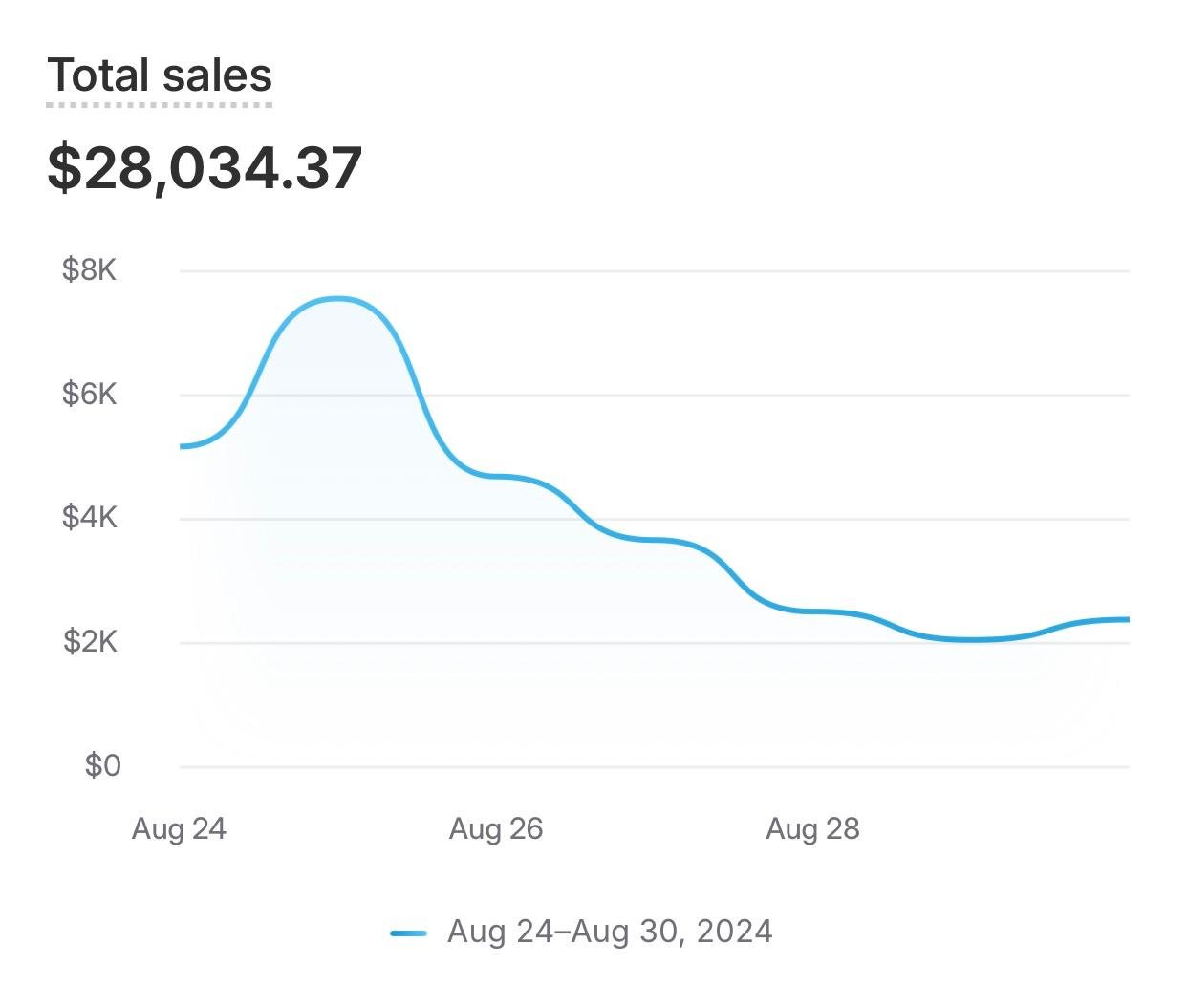Viewport: 1187px width, 1008px height.
Task: Select the Aug 24 x-axis label
Action: pos(179,828)
